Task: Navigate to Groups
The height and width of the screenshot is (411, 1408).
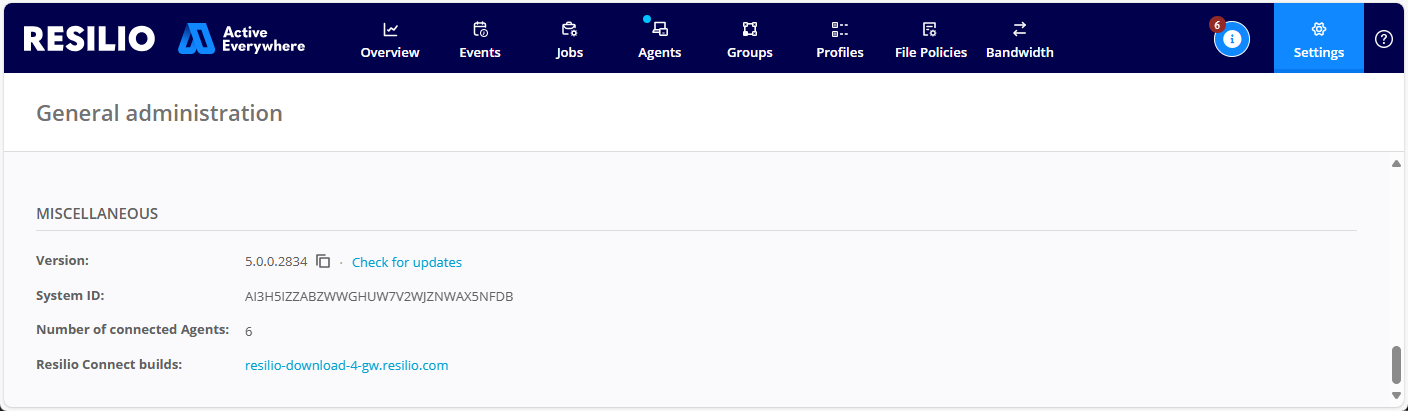Action: click(x=749, y=40)
